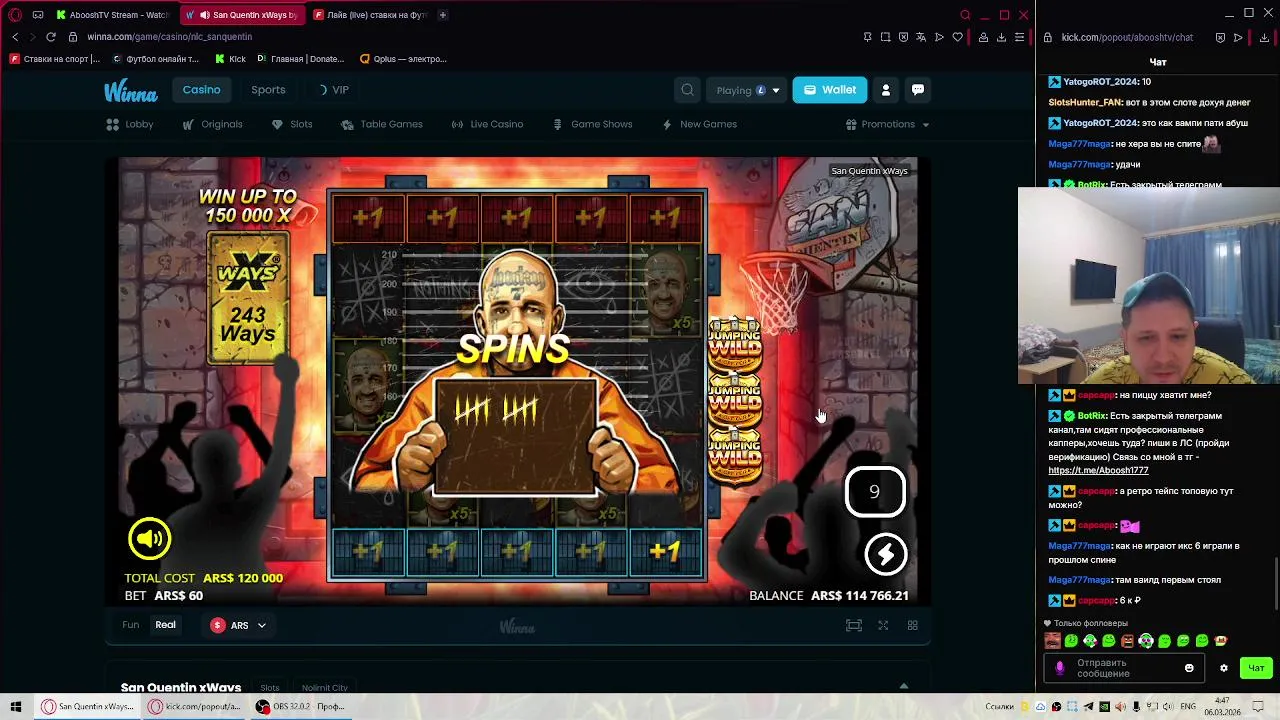Image resolution: width=1280 pixels, height=720 pixels.
Task: Open the emoji picker in chat input
Action: [x=1189, y=668]
